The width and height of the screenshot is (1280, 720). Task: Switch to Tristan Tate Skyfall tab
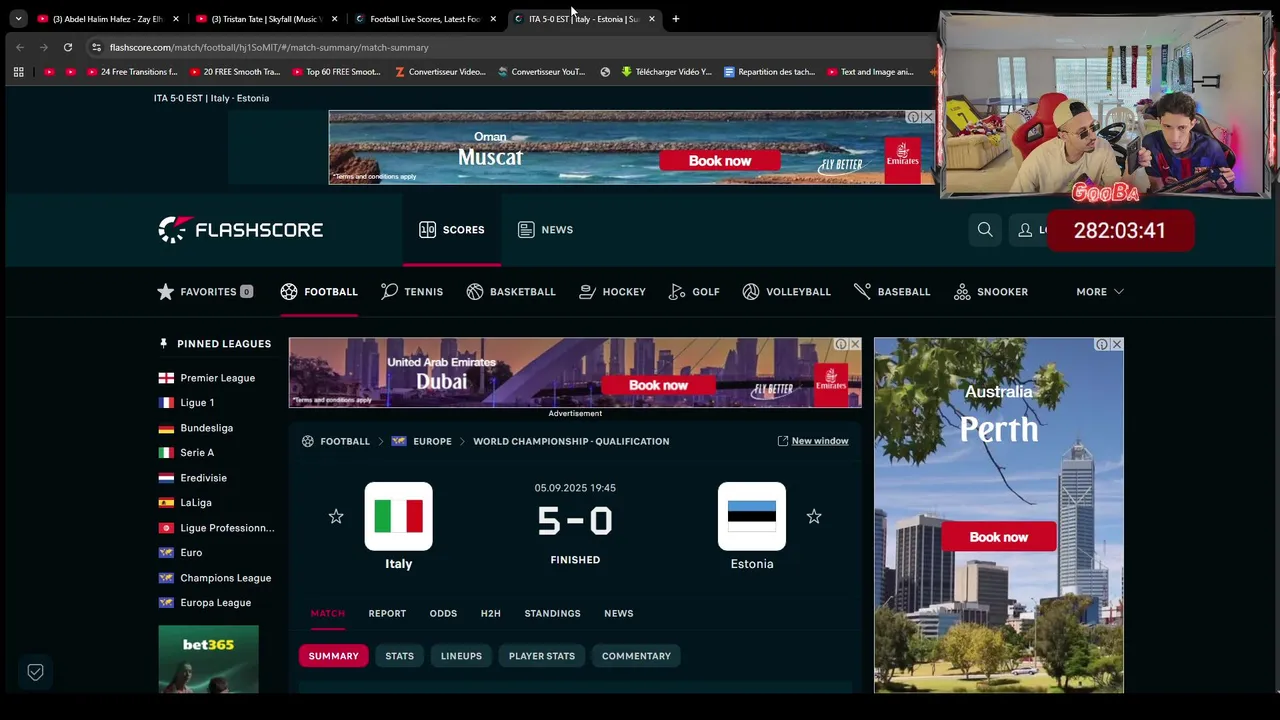coord(265,19)
